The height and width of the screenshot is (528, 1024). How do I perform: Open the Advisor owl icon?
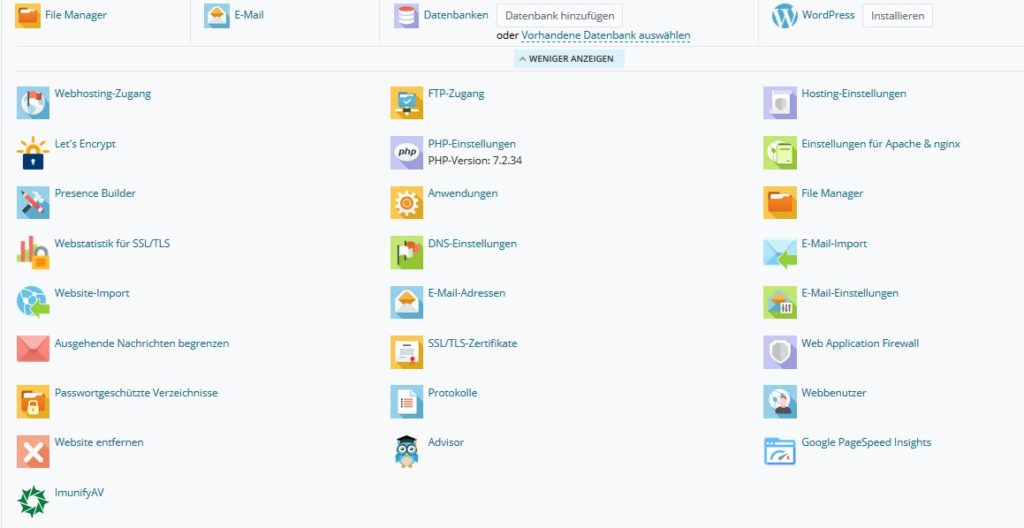pos(407,452)
